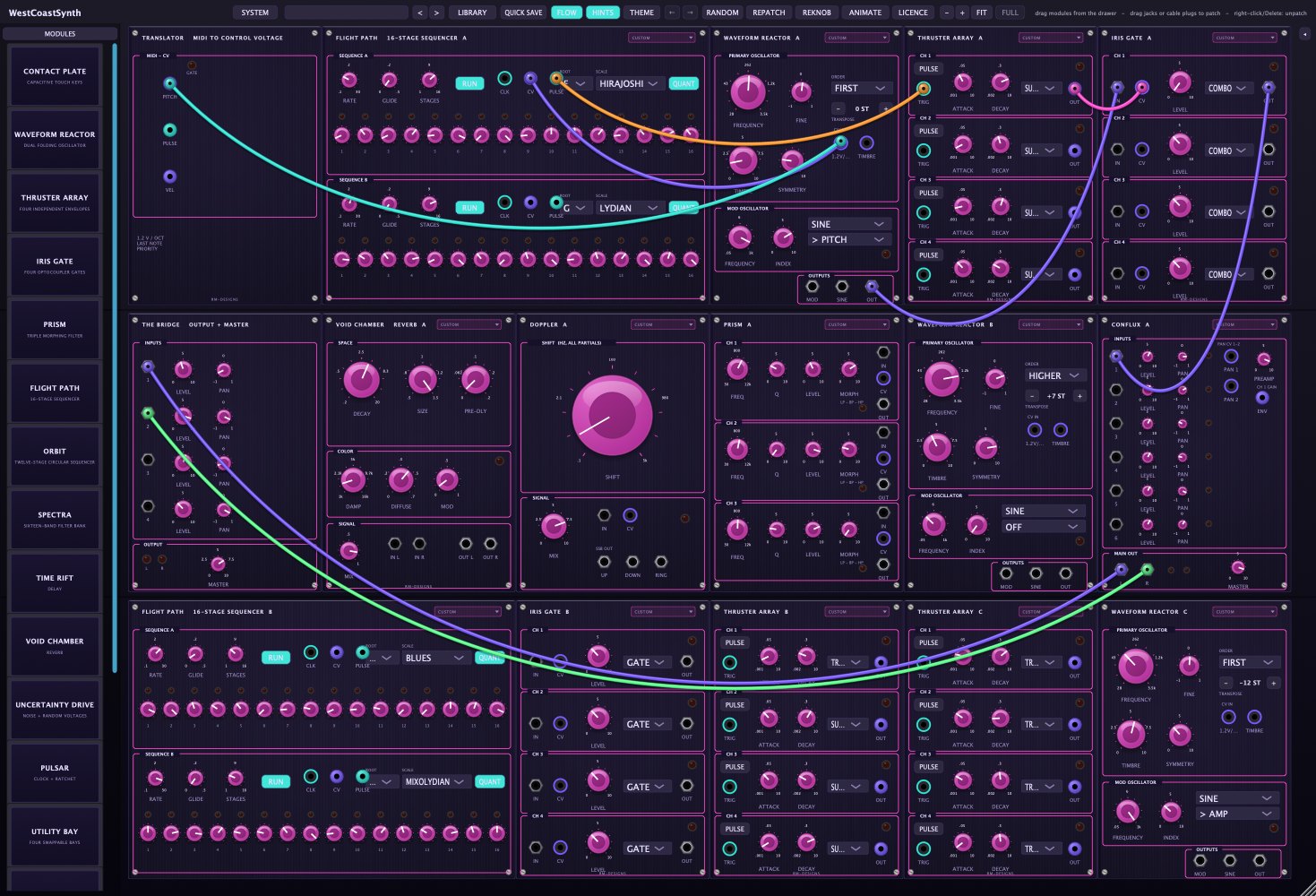Click the ANIMATE button

tap(865, 13)
